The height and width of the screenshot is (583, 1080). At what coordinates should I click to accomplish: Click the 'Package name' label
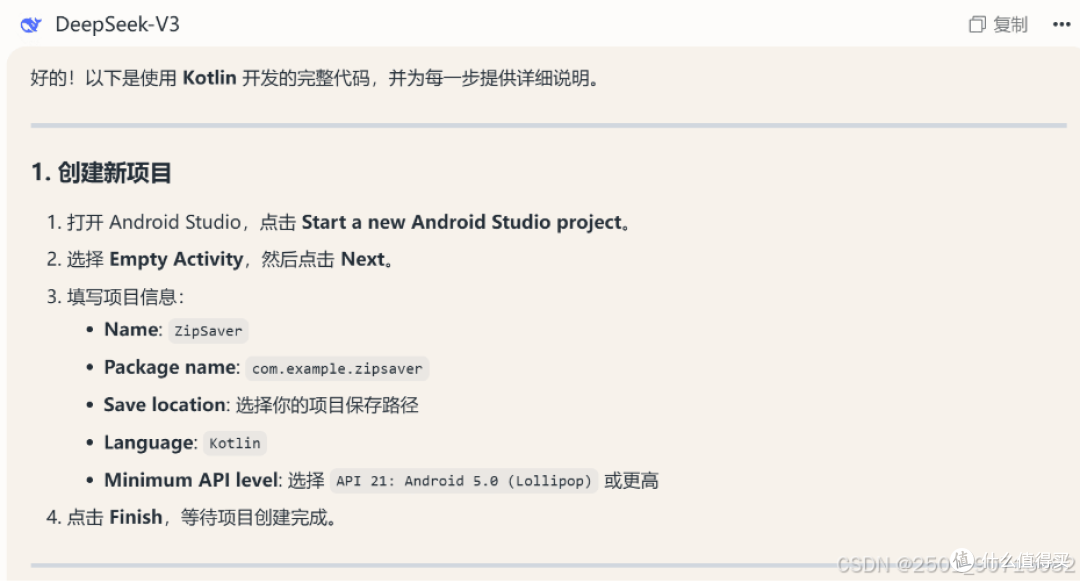click(171, 367)
